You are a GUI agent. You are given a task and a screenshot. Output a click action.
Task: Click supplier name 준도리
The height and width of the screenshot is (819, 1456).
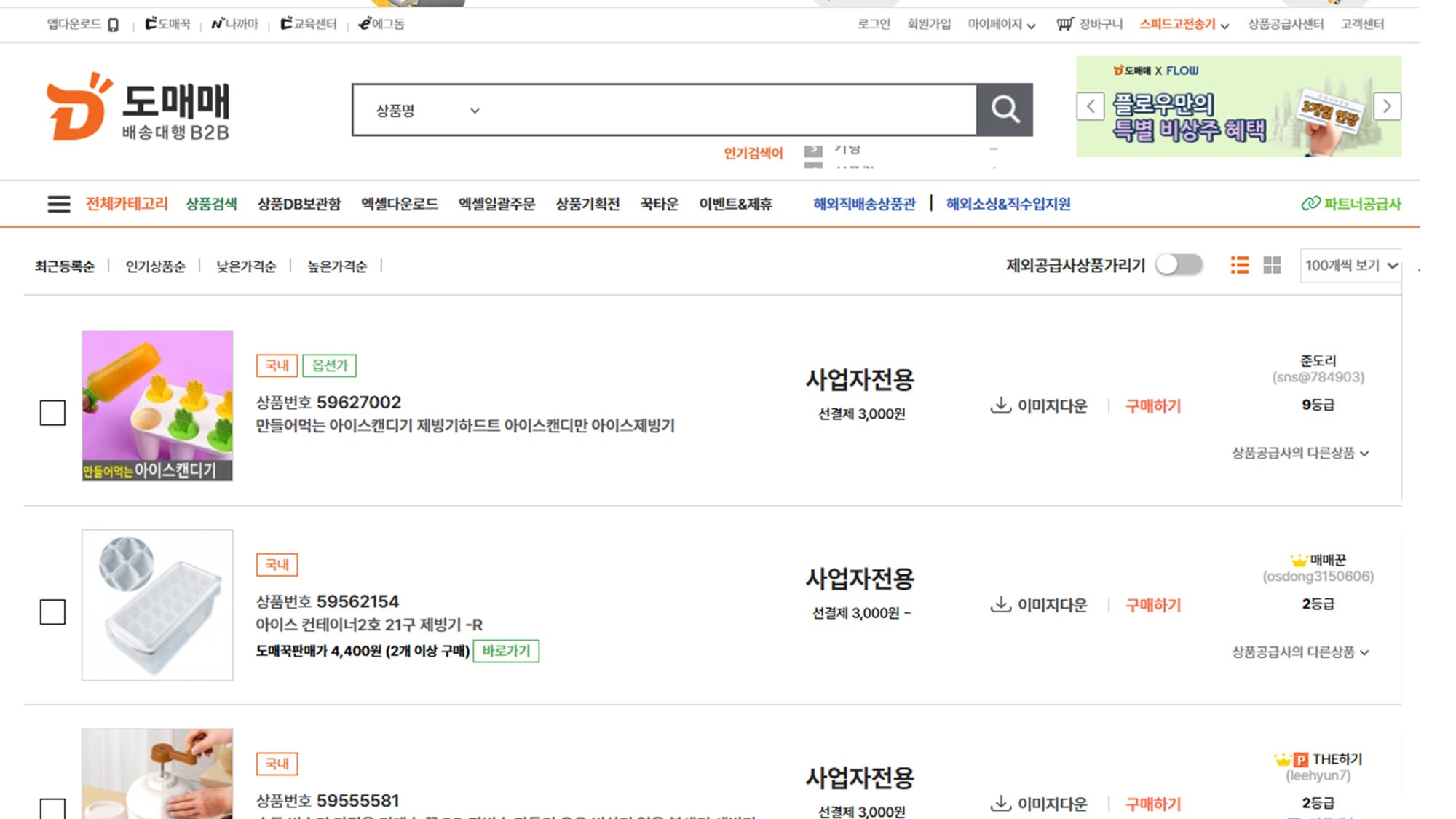[1318, 360]
